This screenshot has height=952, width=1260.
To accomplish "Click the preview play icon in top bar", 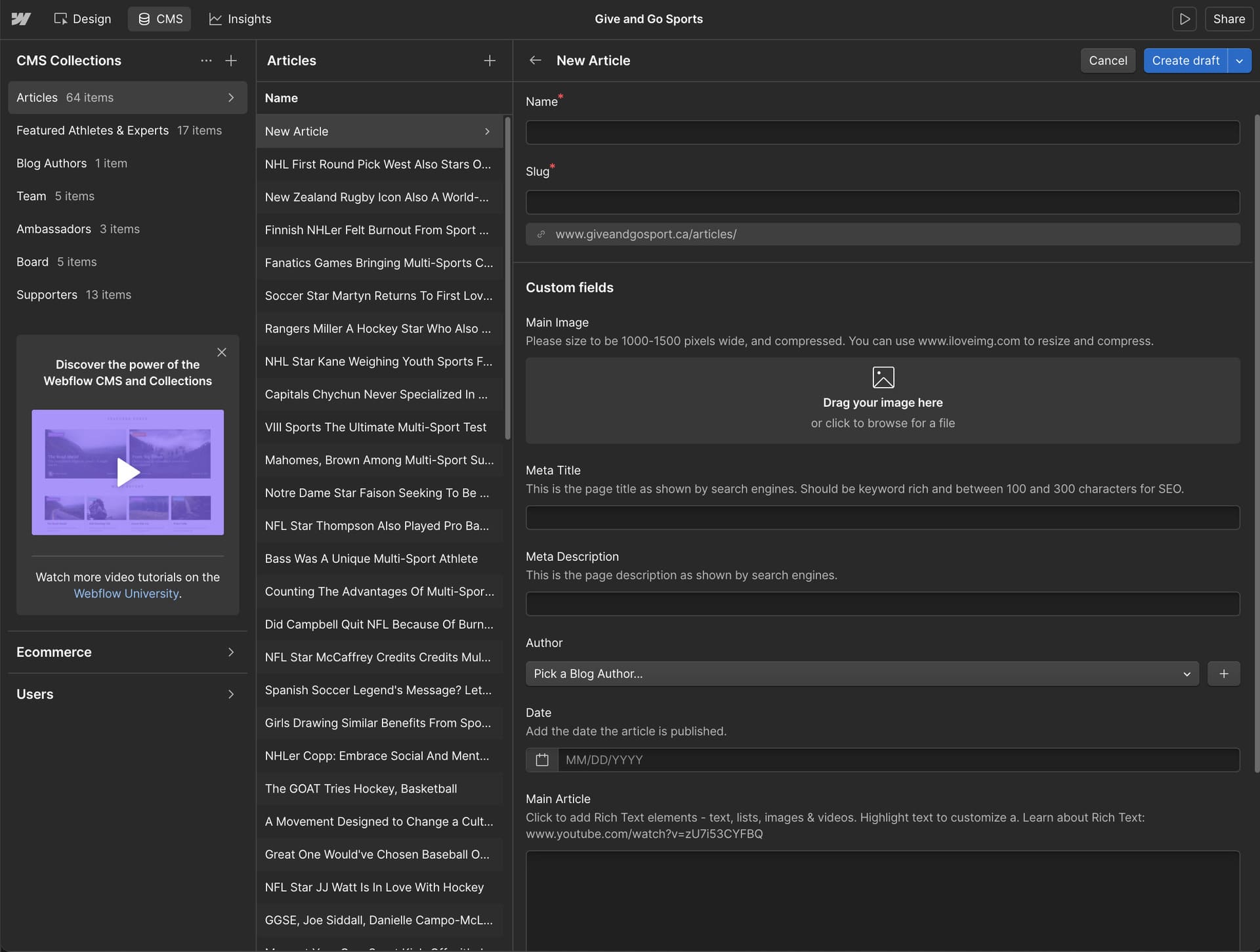I will (x=1184, y=19).
